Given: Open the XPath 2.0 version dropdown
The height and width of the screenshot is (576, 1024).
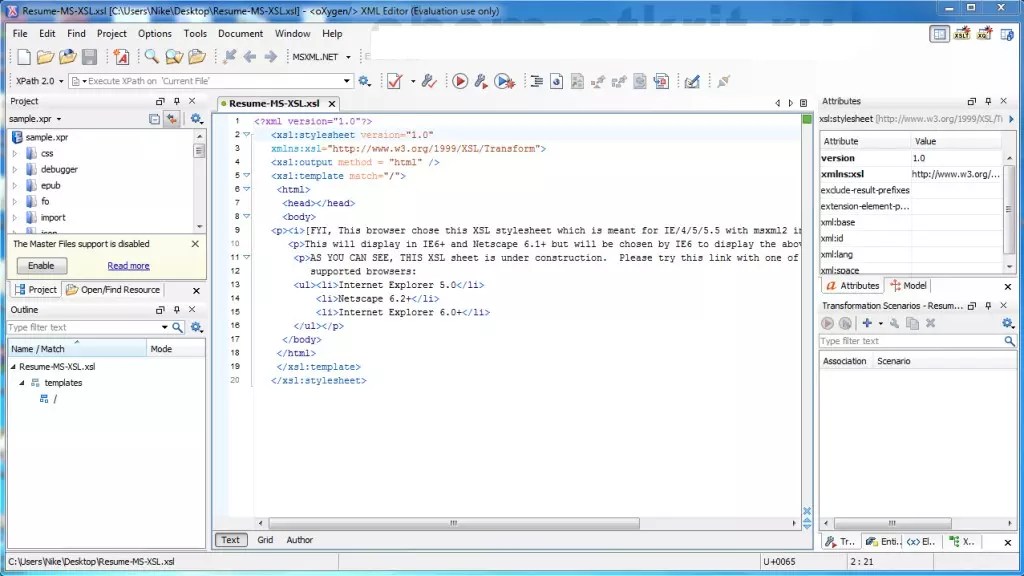Looking at the screenshot, I should [61, 81].
